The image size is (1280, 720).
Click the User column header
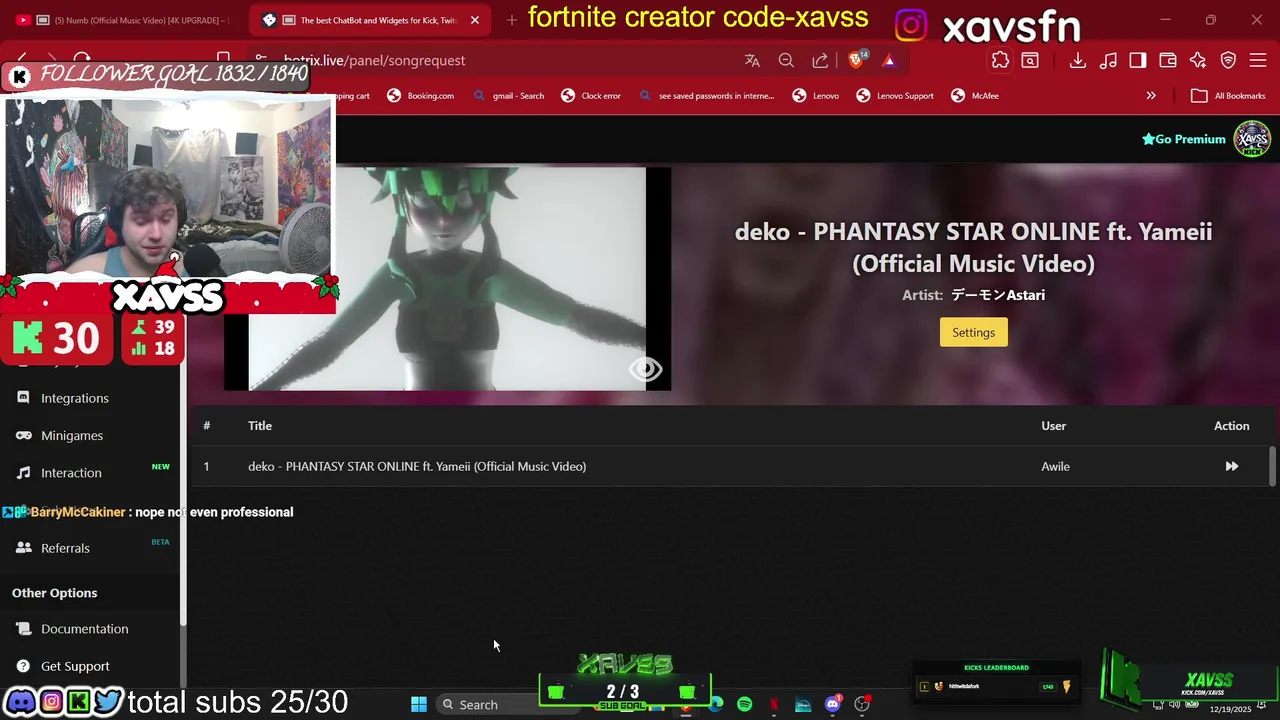coord(1053,426)
